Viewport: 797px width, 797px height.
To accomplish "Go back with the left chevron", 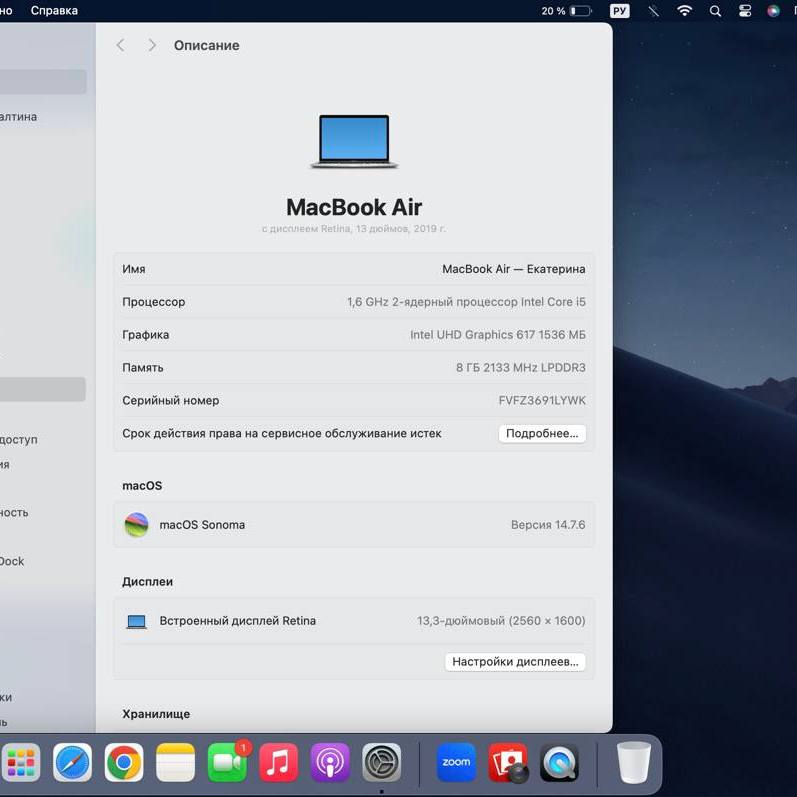I will [x=120, y=45].
